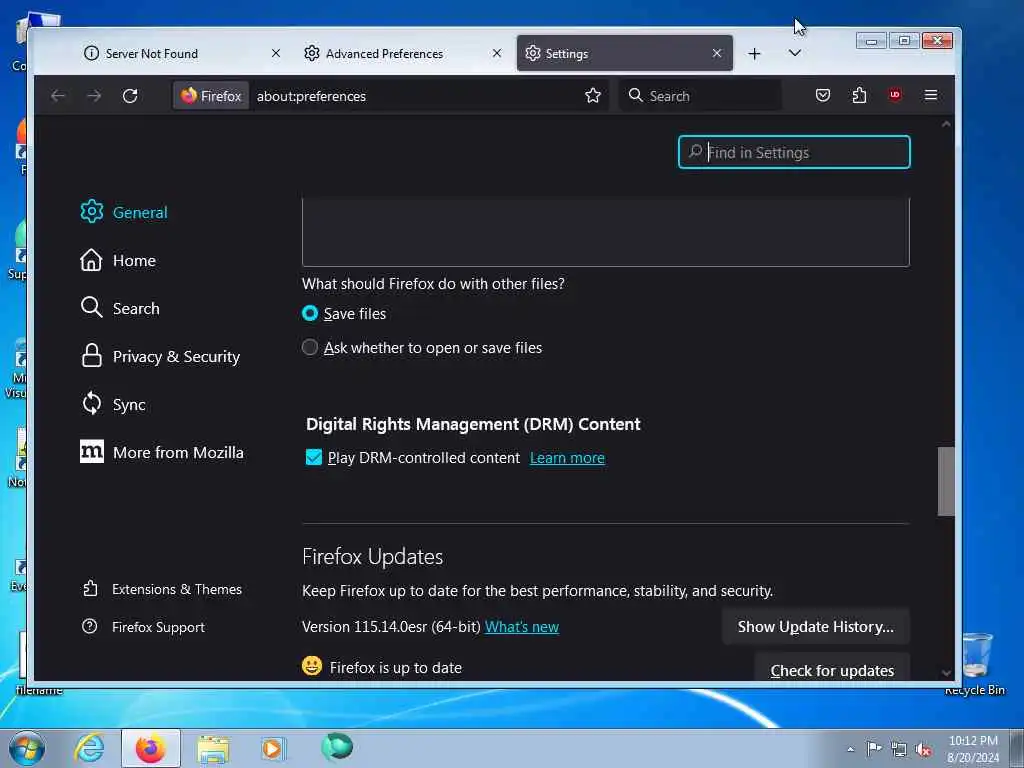Select Ask whether to open or save files
Screen dimensions: 1024x768
[310, 347]
